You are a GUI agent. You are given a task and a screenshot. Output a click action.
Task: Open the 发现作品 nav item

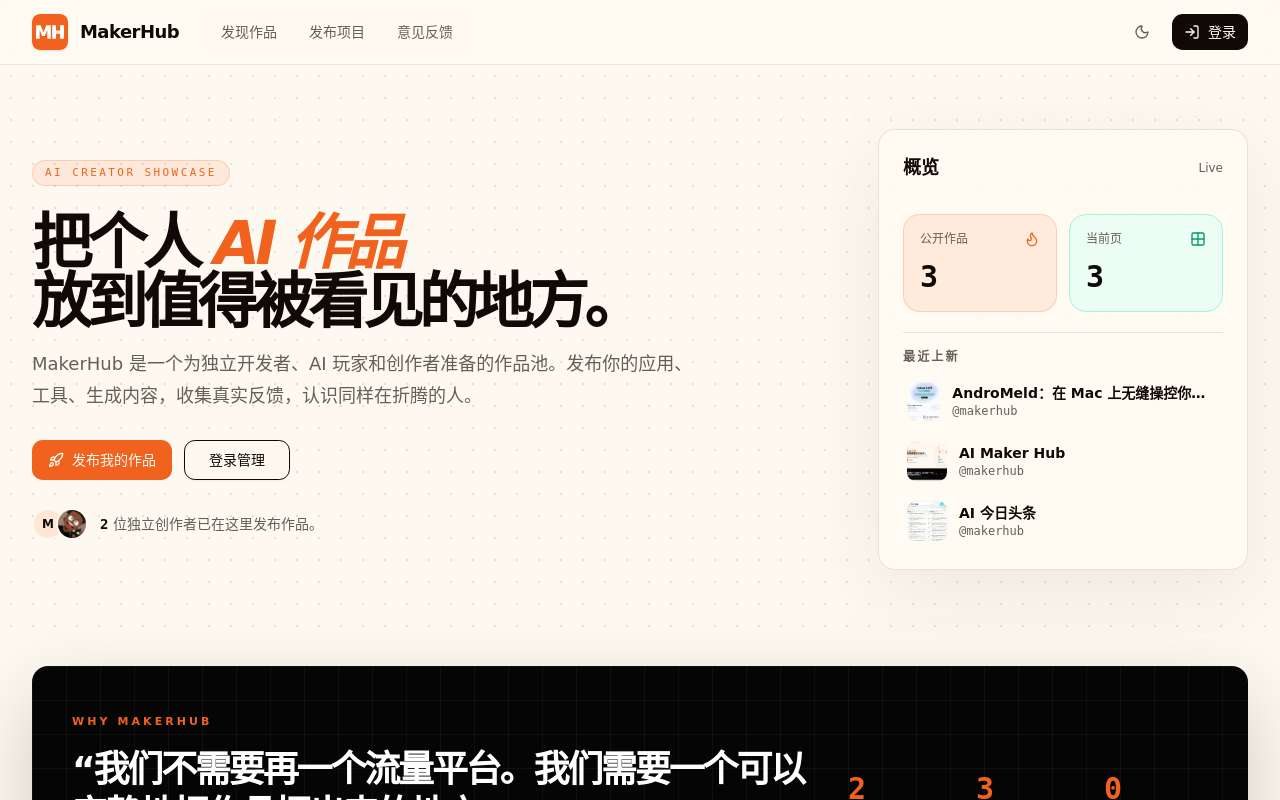(249, 32)
